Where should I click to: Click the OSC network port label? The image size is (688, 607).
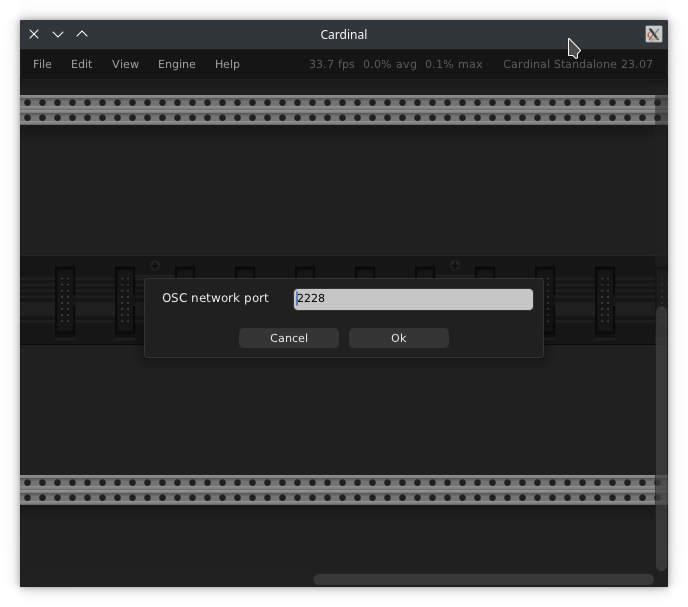tap(215, 298)
